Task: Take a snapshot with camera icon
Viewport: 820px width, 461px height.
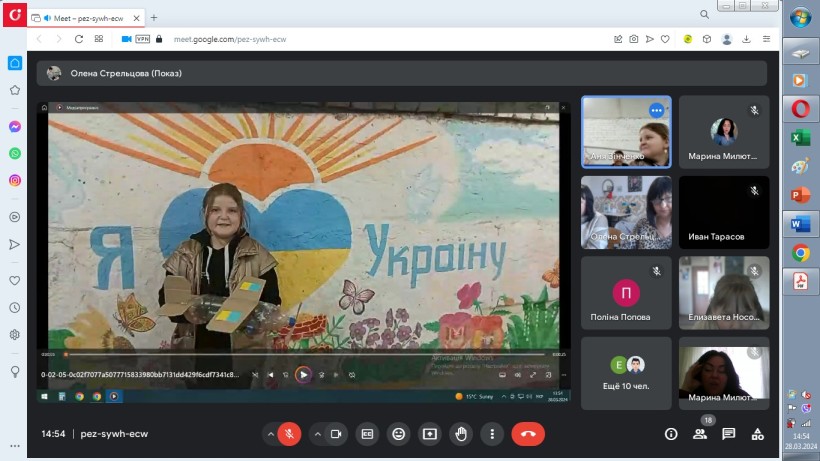Action: [633, 39]
